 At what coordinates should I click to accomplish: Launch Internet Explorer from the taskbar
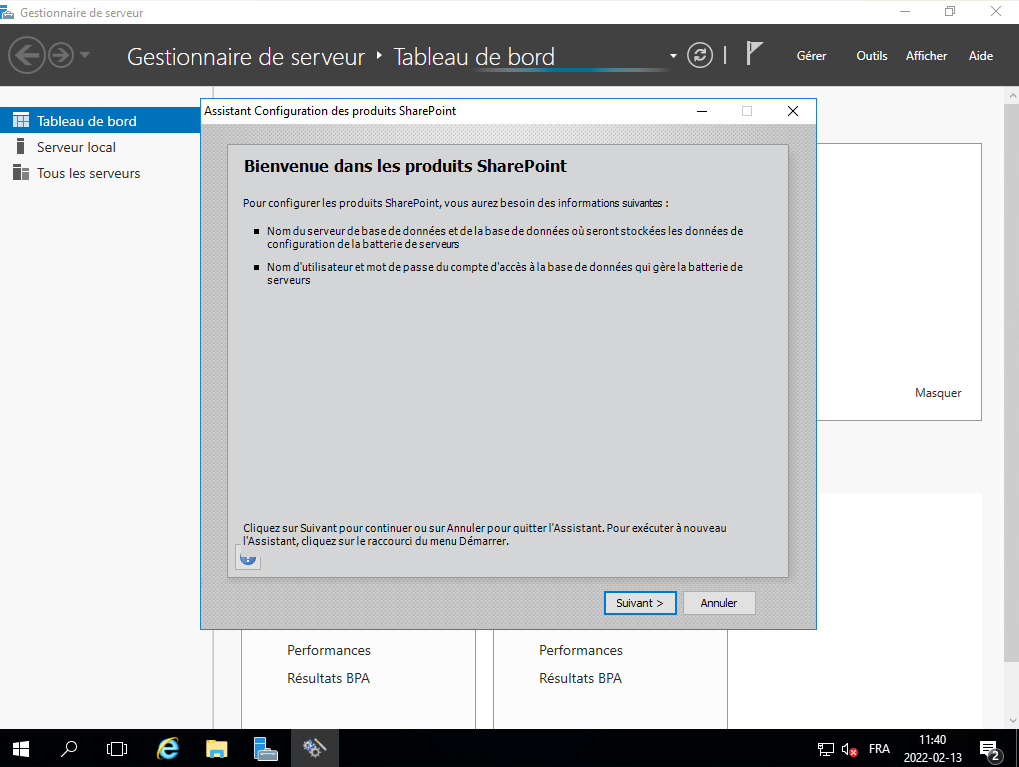point(168,749)
